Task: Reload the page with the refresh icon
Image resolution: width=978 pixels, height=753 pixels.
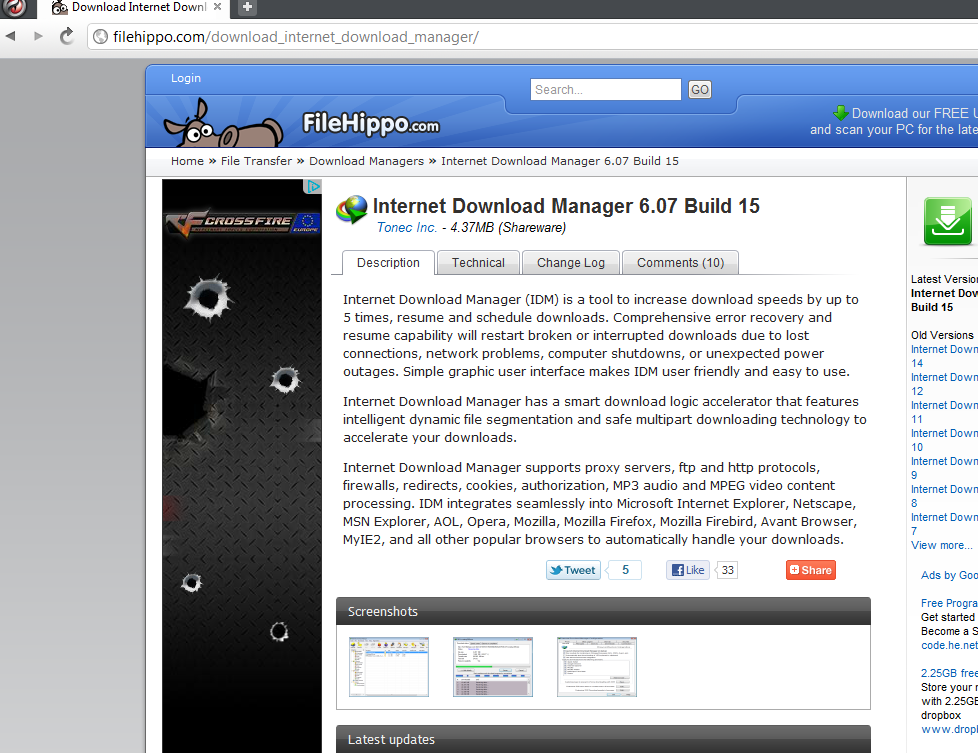Action: (x=67, y=36)
